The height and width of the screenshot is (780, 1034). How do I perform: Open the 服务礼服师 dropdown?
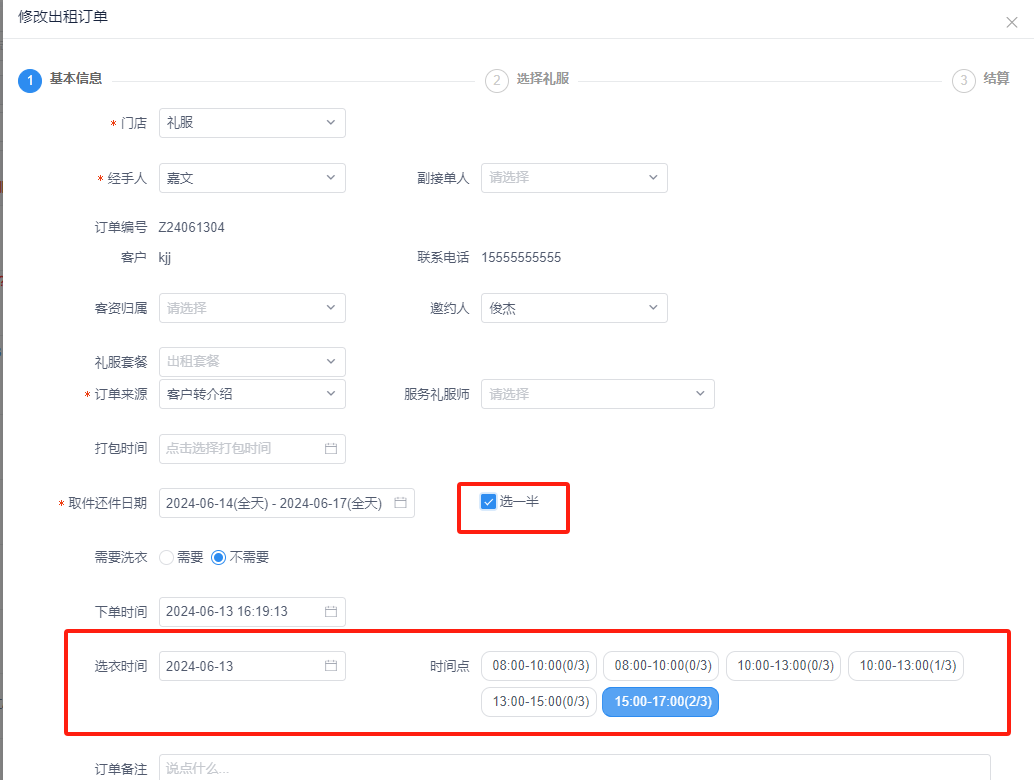[x=597, y=394]
